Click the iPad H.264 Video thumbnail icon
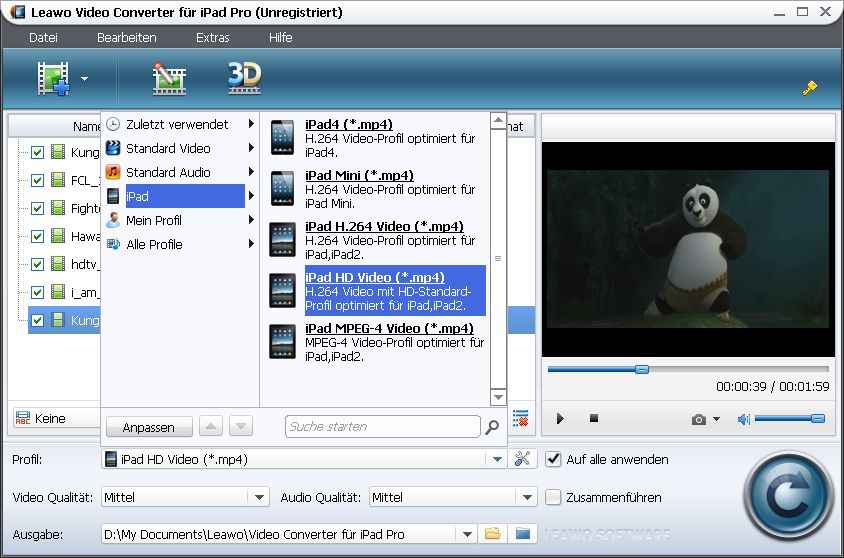This screenshot has width=844, height=558. click(x=283, y=239)
